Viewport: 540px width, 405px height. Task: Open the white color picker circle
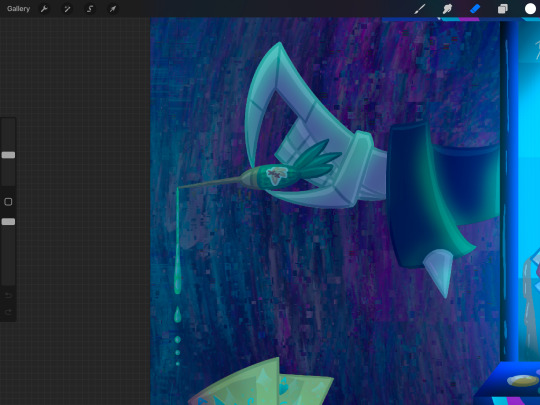pyautogui.click(x=530, y=9)
